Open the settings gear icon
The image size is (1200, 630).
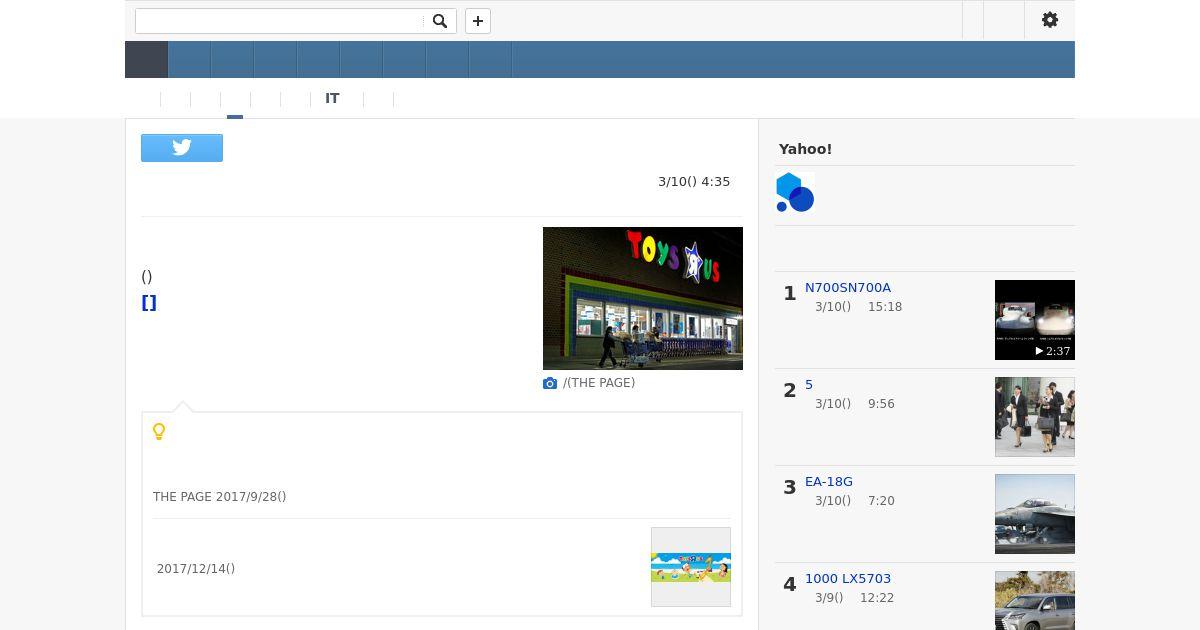(1050, 20)
